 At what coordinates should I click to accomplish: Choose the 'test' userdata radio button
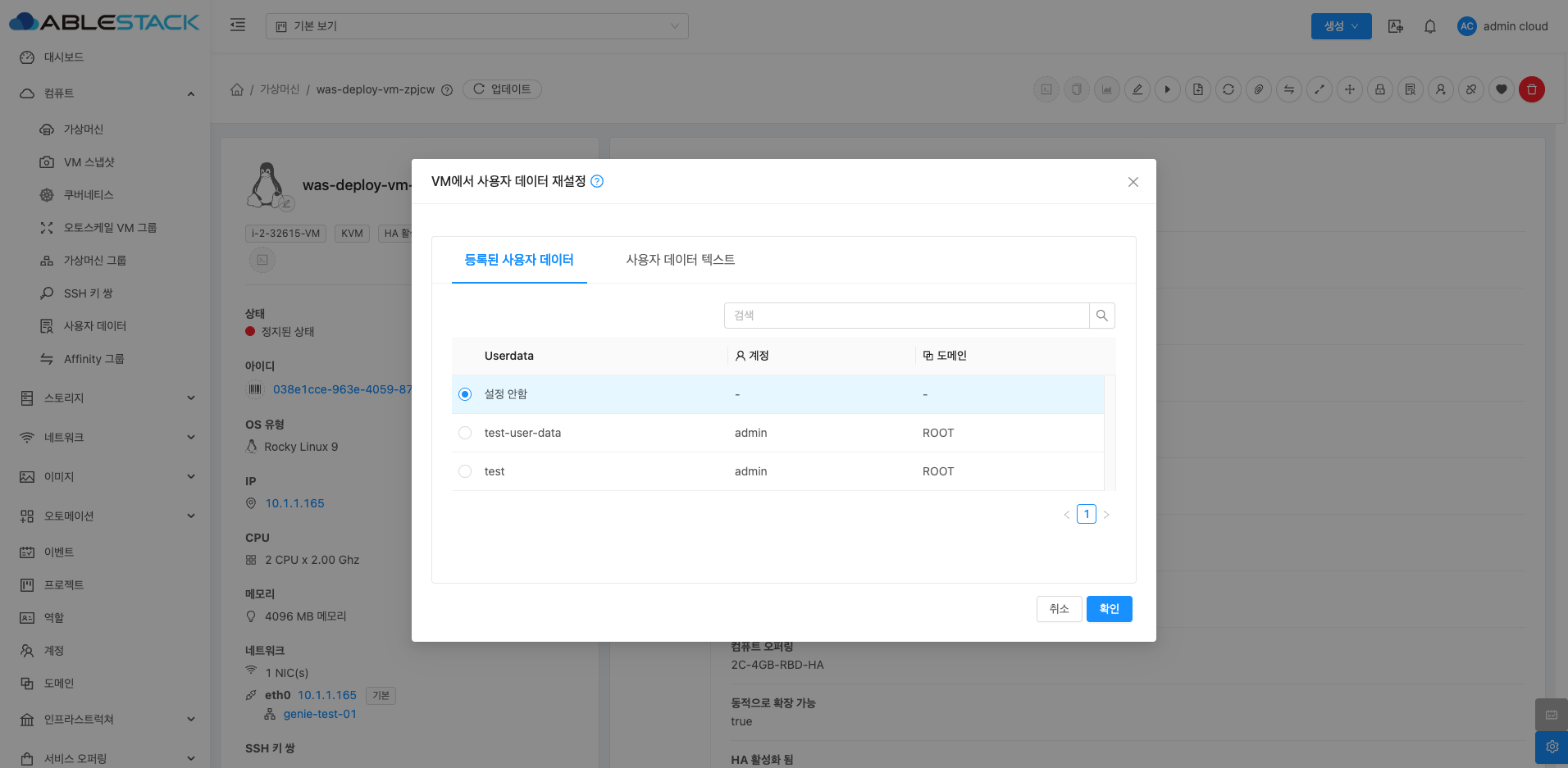pyautogui.click(x=465, y=471)
